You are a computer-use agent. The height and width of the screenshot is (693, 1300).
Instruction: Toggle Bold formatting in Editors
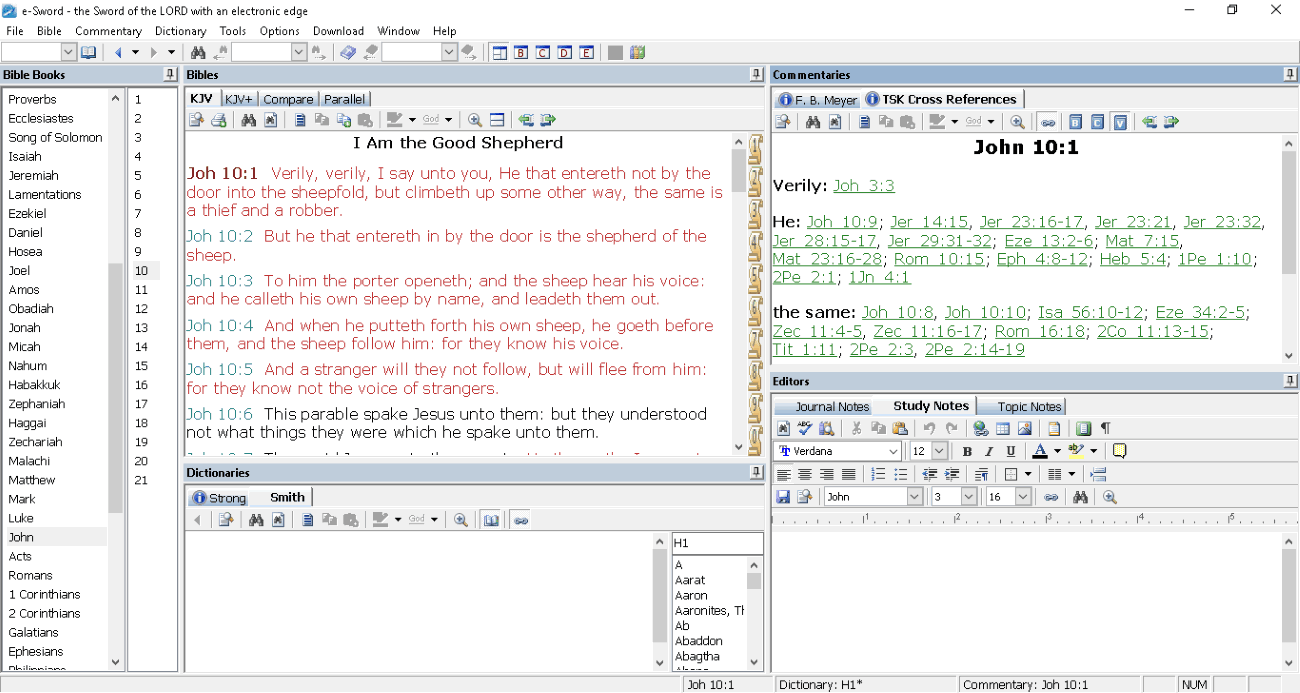pyautogui.click(x=967, y=451)
